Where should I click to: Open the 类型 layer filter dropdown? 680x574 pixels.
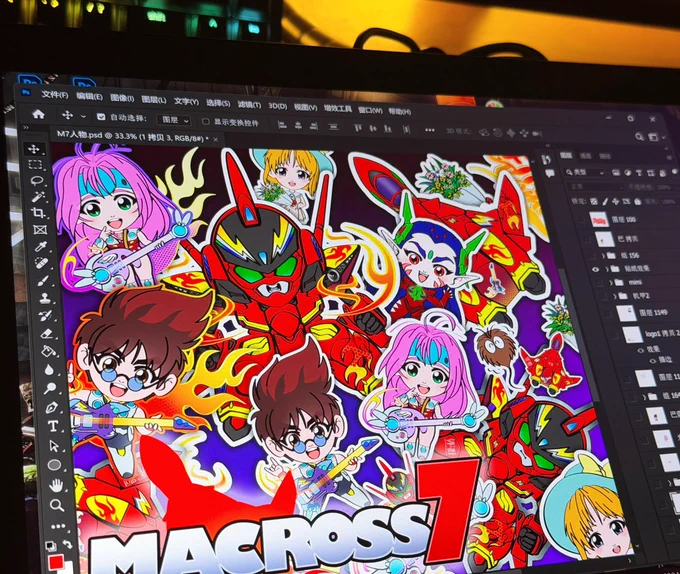click(585, 172)
